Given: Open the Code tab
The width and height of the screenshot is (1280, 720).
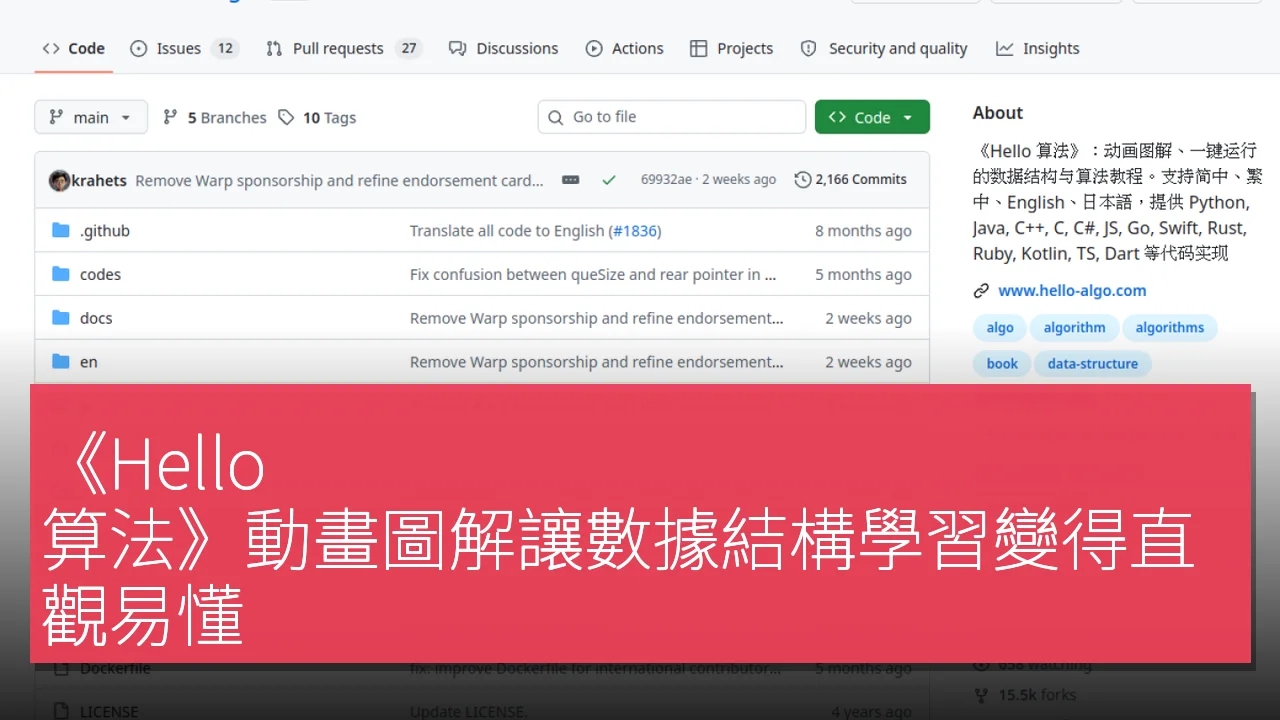Looking at the screenshot, I should (74, 48).
